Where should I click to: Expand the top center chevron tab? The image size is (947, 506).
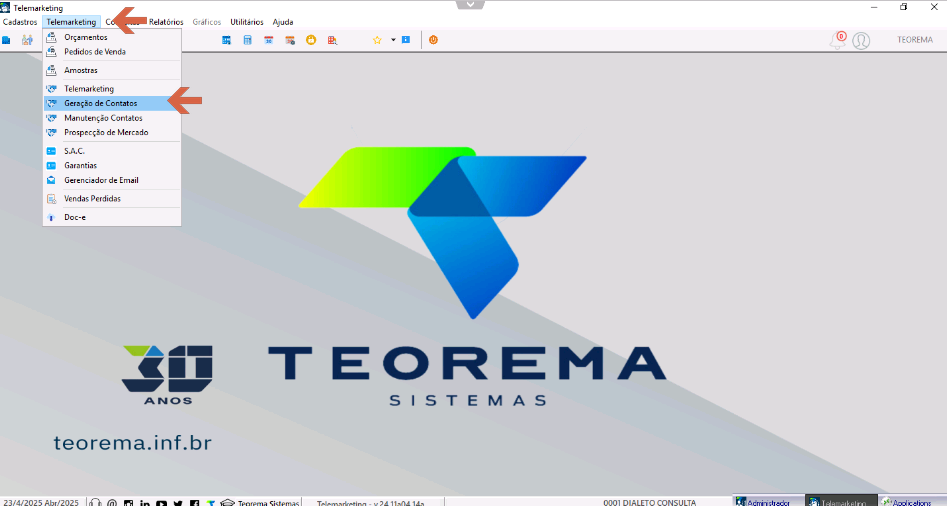click(x=470, y=4)
